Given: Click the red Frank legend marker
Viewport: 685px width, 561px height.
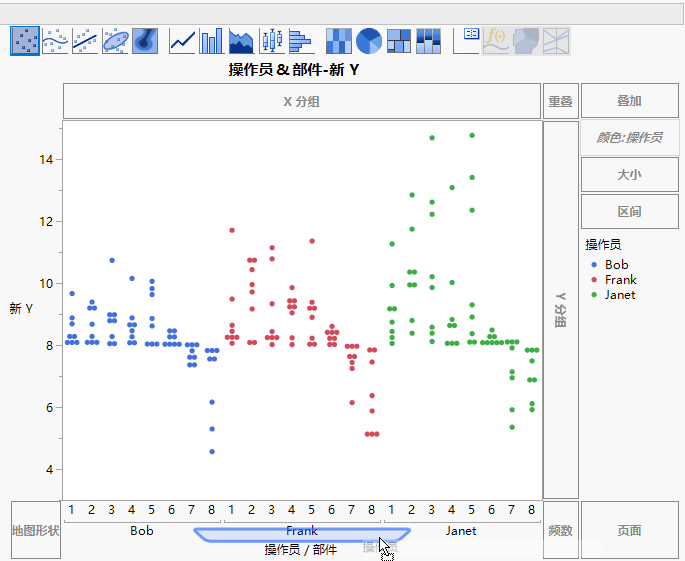Looking at the screenshot, I should 594,280.
